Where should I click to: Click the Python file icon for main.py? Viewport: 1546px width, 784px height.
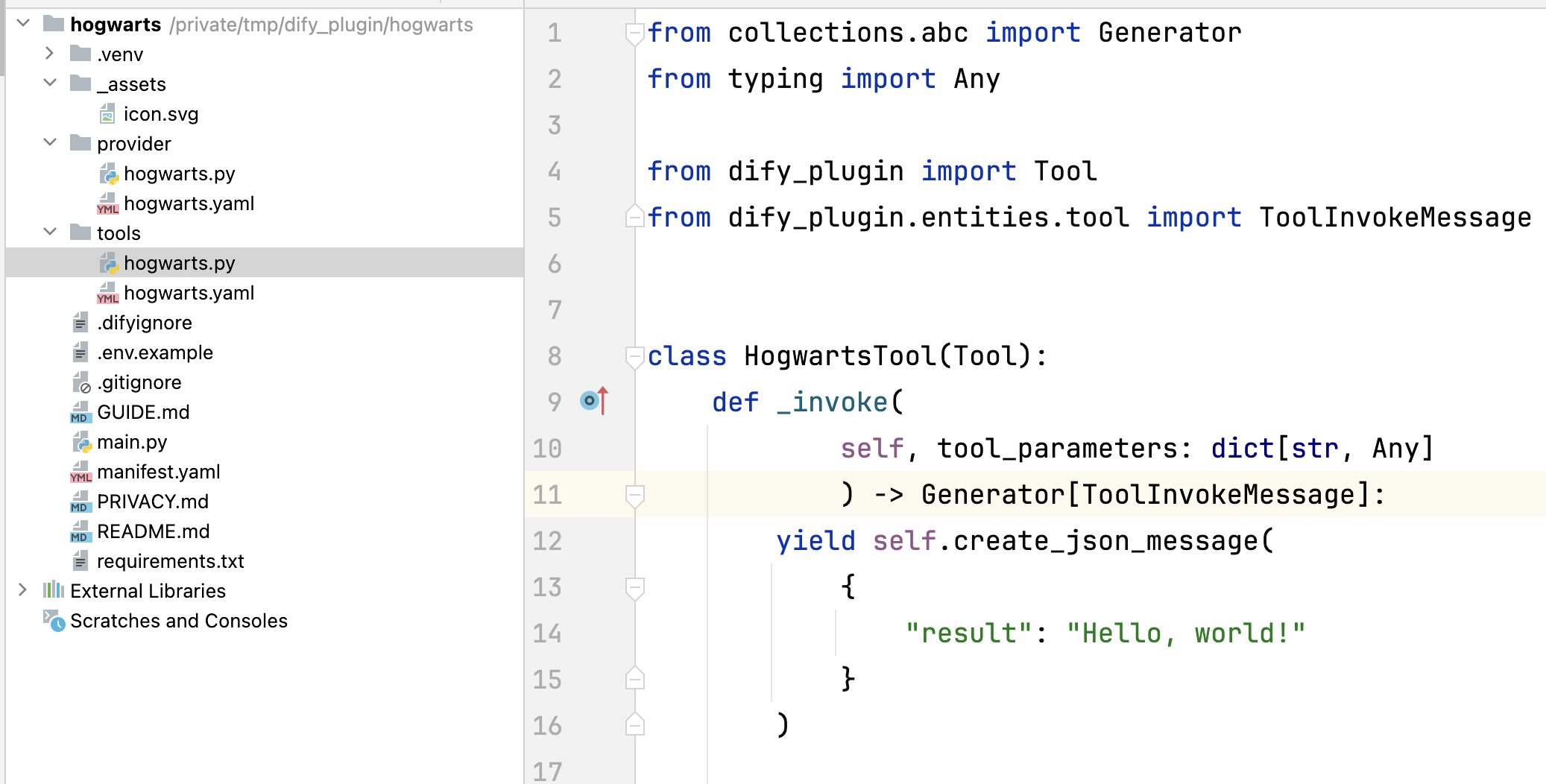[81, 442]
